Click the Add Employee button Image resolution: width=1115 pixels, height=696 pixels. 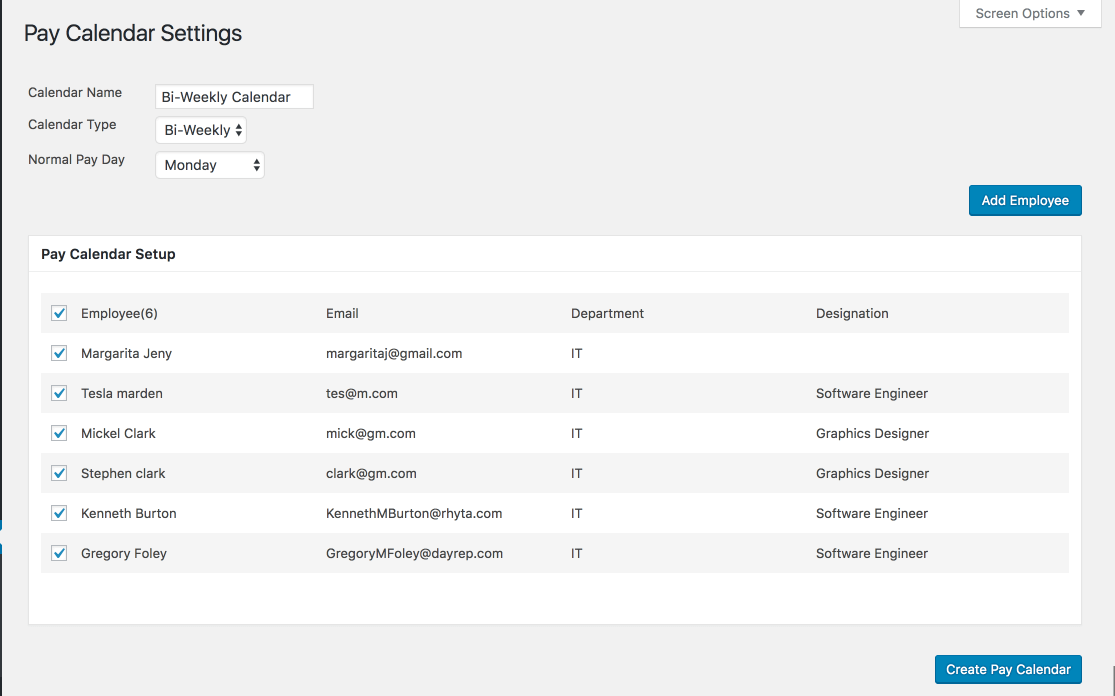pos(1025,200)
